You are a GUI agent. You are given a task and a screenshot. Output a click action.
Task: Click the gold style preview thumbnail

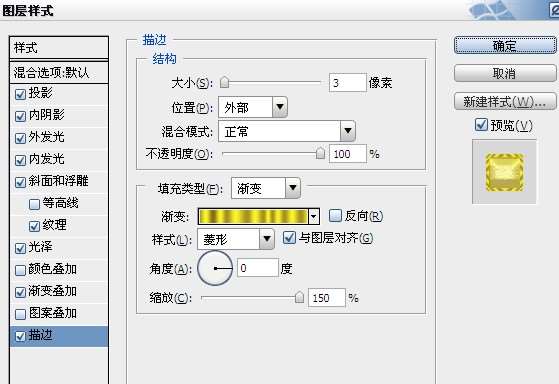[504, 172]
